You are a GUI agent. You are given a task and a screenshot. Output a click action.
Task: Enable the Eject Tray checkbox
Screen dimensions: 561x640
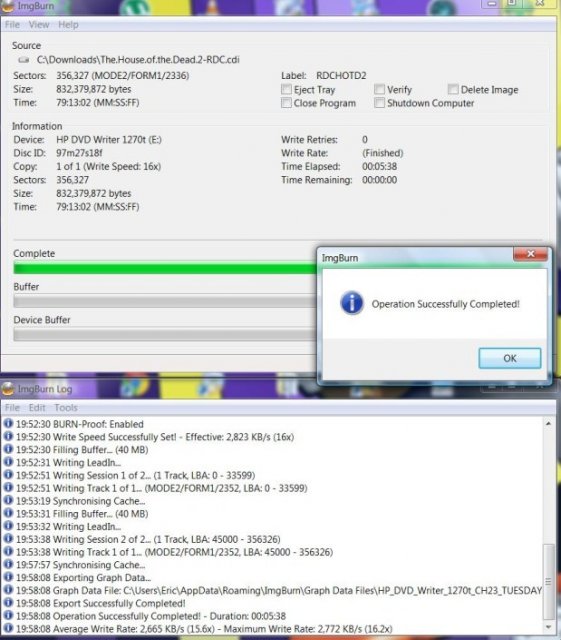(x=286, y=89)
